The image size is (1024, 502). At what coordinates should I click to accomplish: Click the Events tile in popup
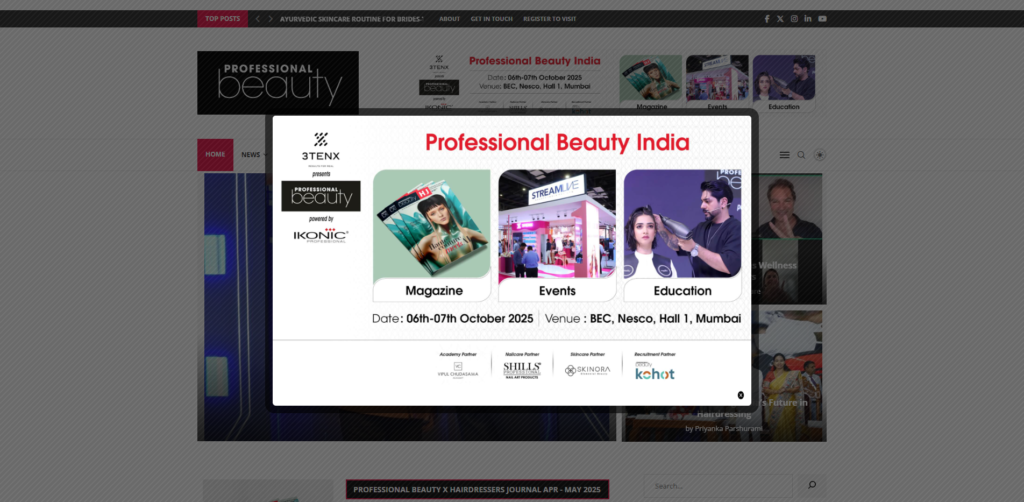[x=557, y=236]
